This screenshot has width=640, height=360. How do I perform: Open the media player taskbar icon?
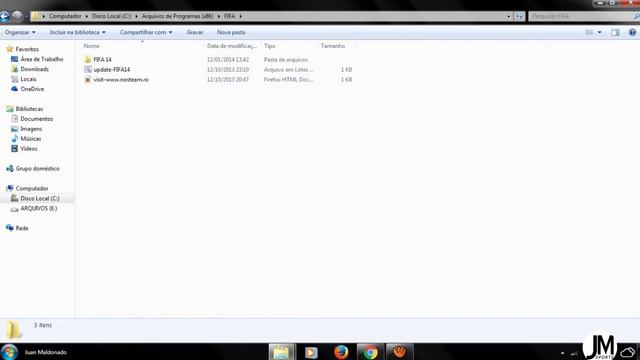(x=311, y=352)
